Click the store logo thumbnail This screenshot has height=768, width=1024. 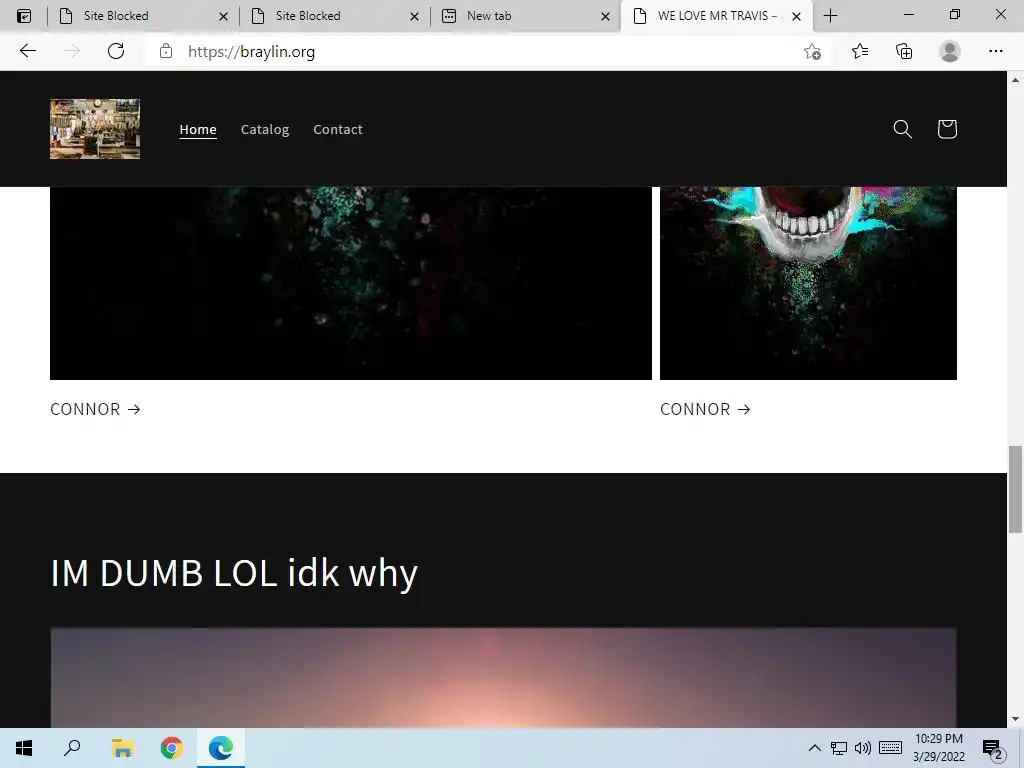pyautogui.click(x=95, y=129)
